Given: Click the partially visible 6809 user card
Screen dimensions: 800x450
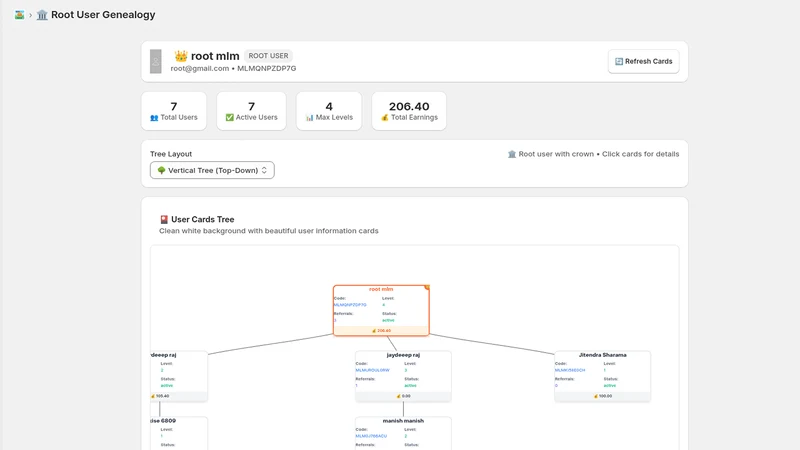Looking at the screenshot, I should 179,433.
